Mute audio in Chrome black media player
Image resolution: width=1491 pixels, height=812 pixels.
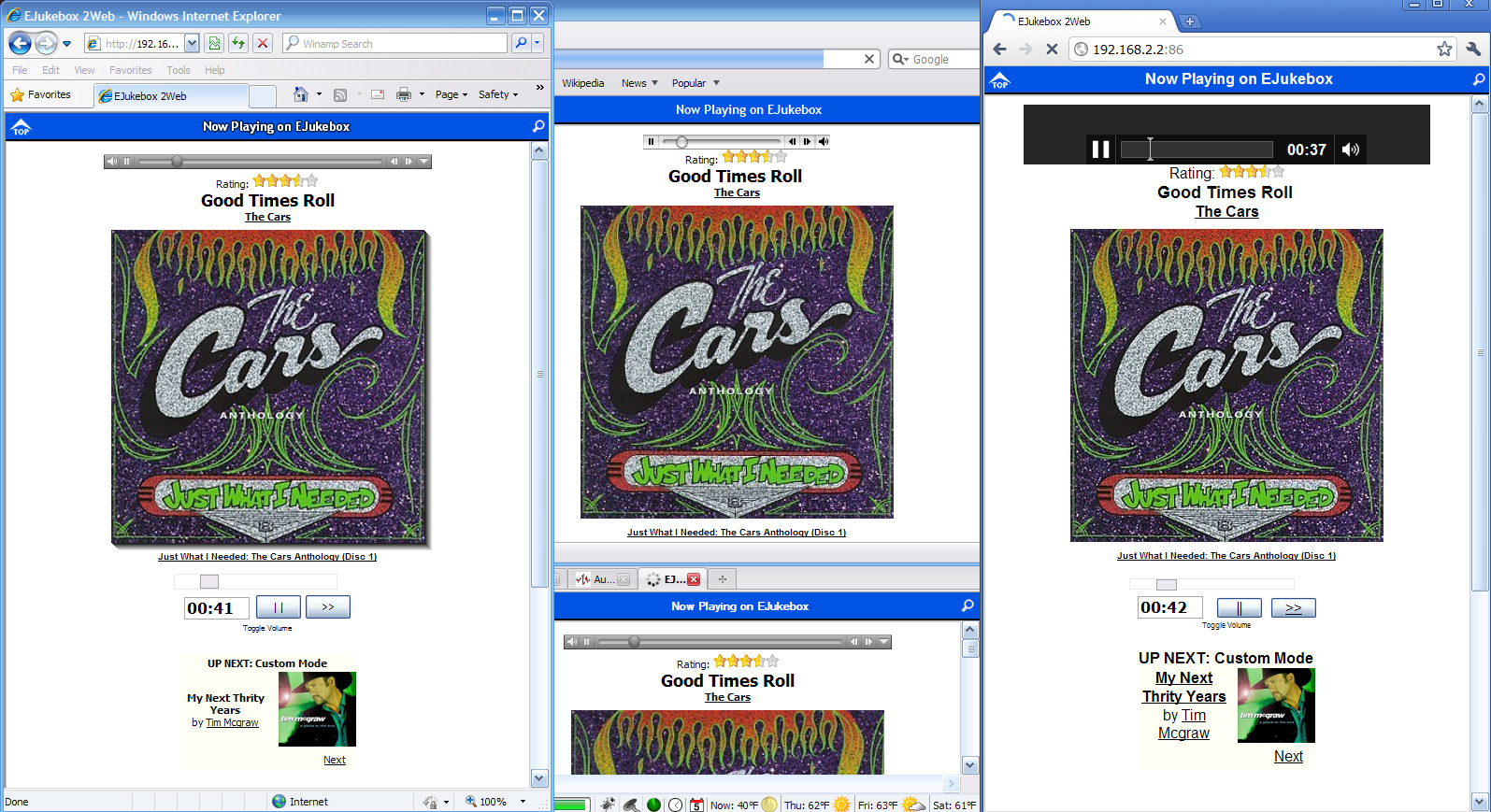click(1350, 149)
